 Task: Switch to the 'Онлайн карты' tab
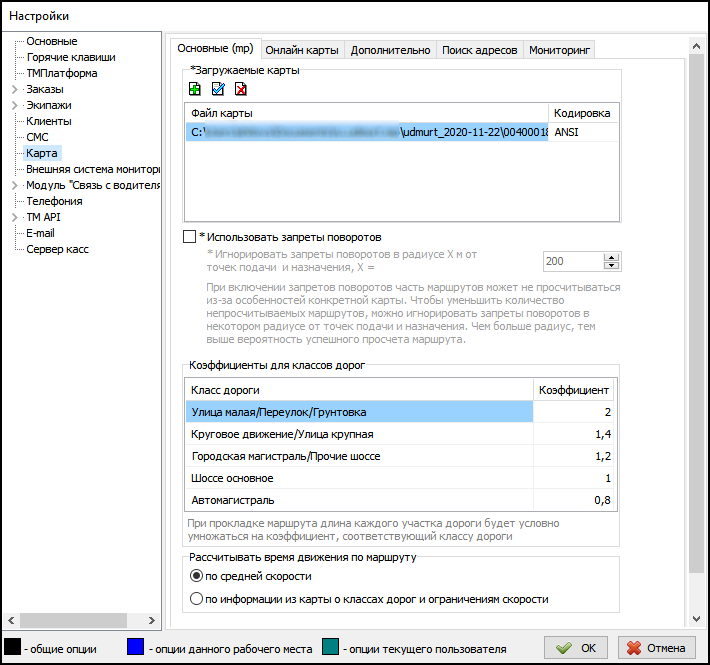(x=302, y=50)
